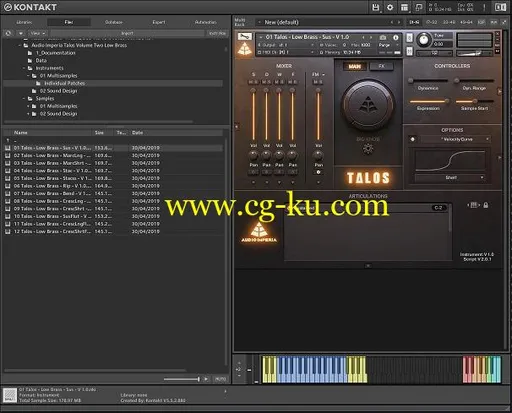Toggle button under the FM Pan knob
Image resolution: width=512 pixels, height=413 pixels.
tap(318, 172)
